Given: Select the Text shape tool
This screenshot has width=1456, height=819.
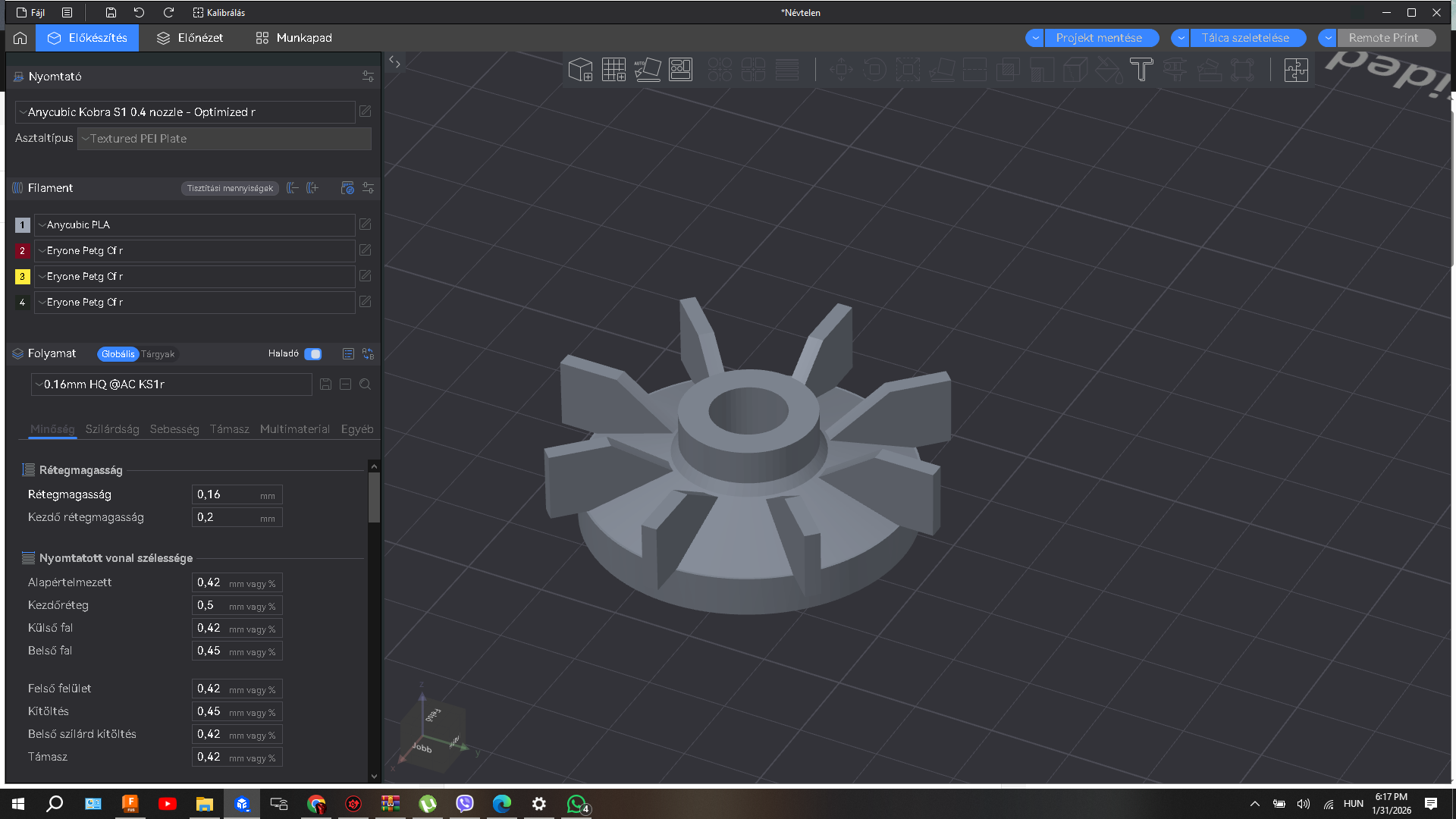Looking at the screenshot, I should (x=1141, y=70).
